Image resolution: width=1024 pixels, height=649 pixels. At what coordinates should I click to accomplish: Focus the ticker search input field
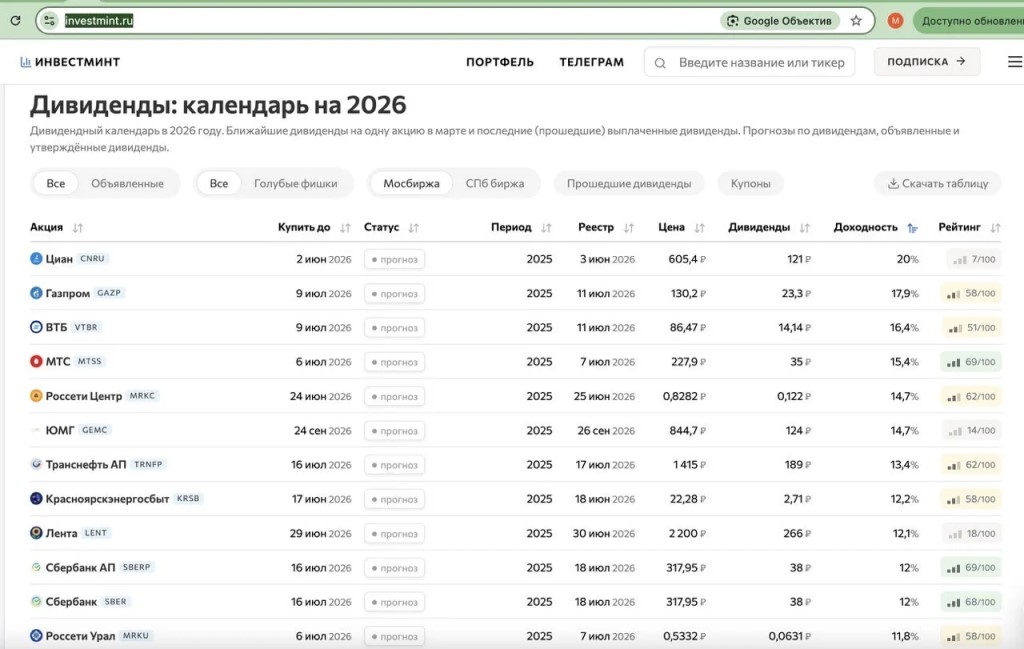[x=760, y=62]
